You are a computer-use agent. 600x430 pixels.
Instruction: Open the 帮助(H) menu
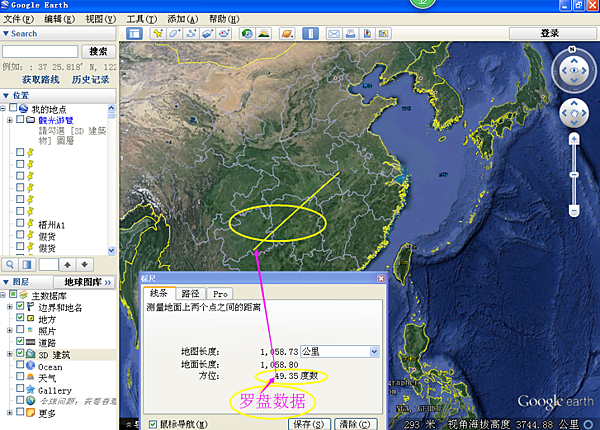(224, 19)
